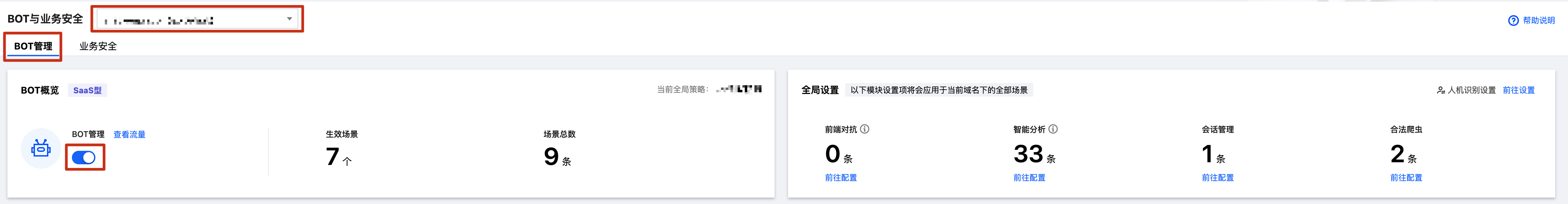Viewport: 1568px width, 204px height.
Task: Click 前往配置 under 前端对抗
Action: coord(841,178)
